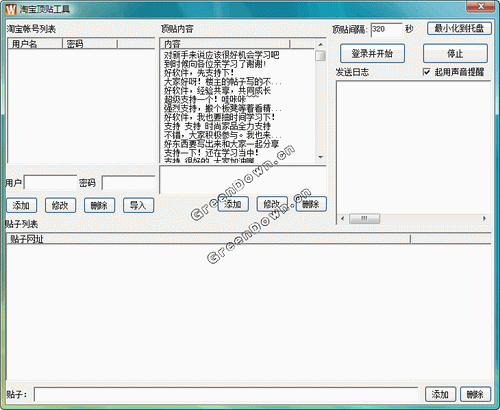Focus the 密码 text field
500x410 pixels.
click(128, 183)
